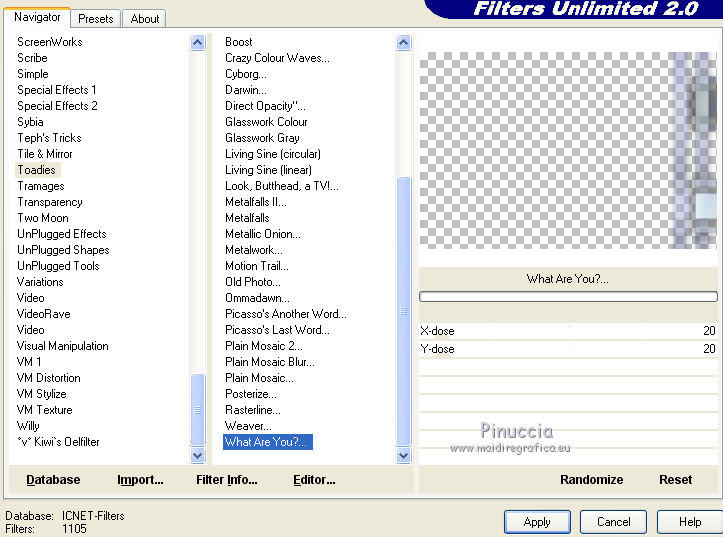Click the up arrow of the filter list scrollbar
723x537 pixels.
point(403,43)
